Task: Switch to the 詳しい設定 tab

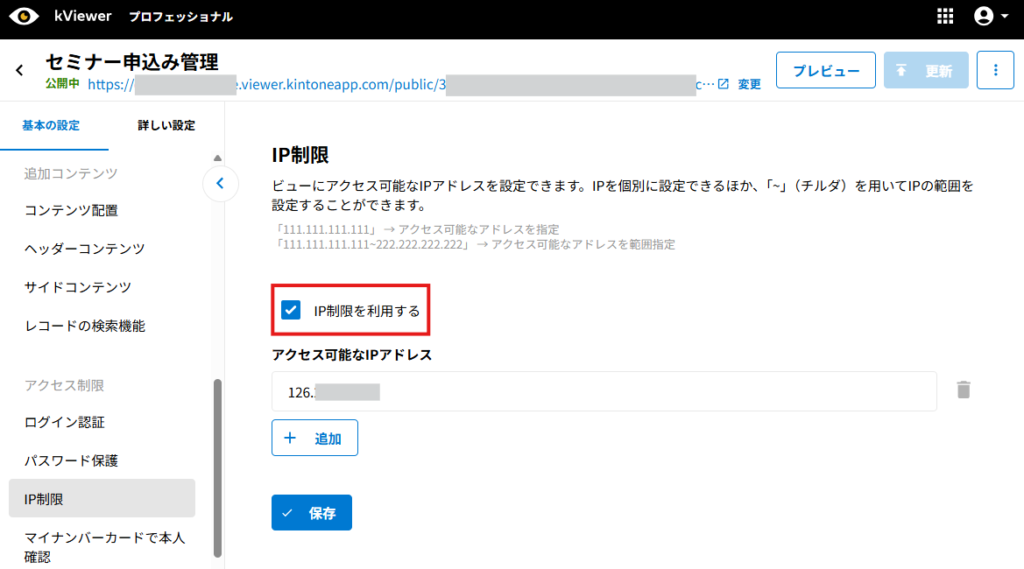Action: 166,125
